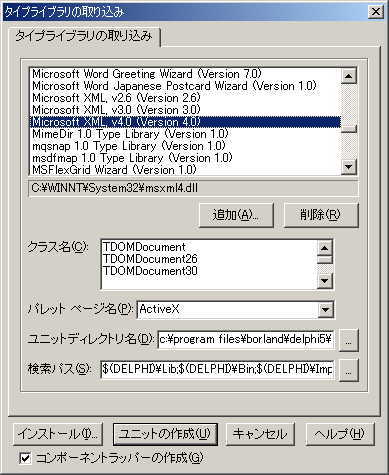Click the ヘルプ(H) button
The height and width of the screenshot is (475, 389).
340,434
